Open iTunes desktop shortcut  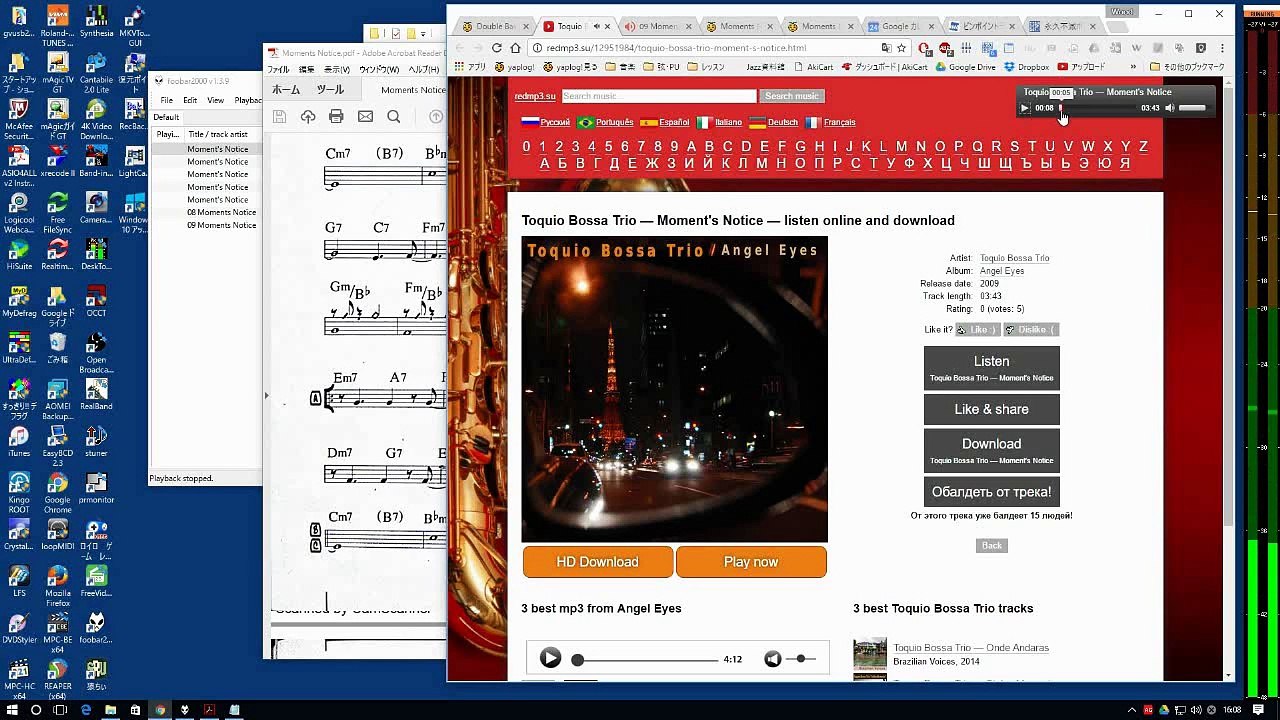click(18, 441)
